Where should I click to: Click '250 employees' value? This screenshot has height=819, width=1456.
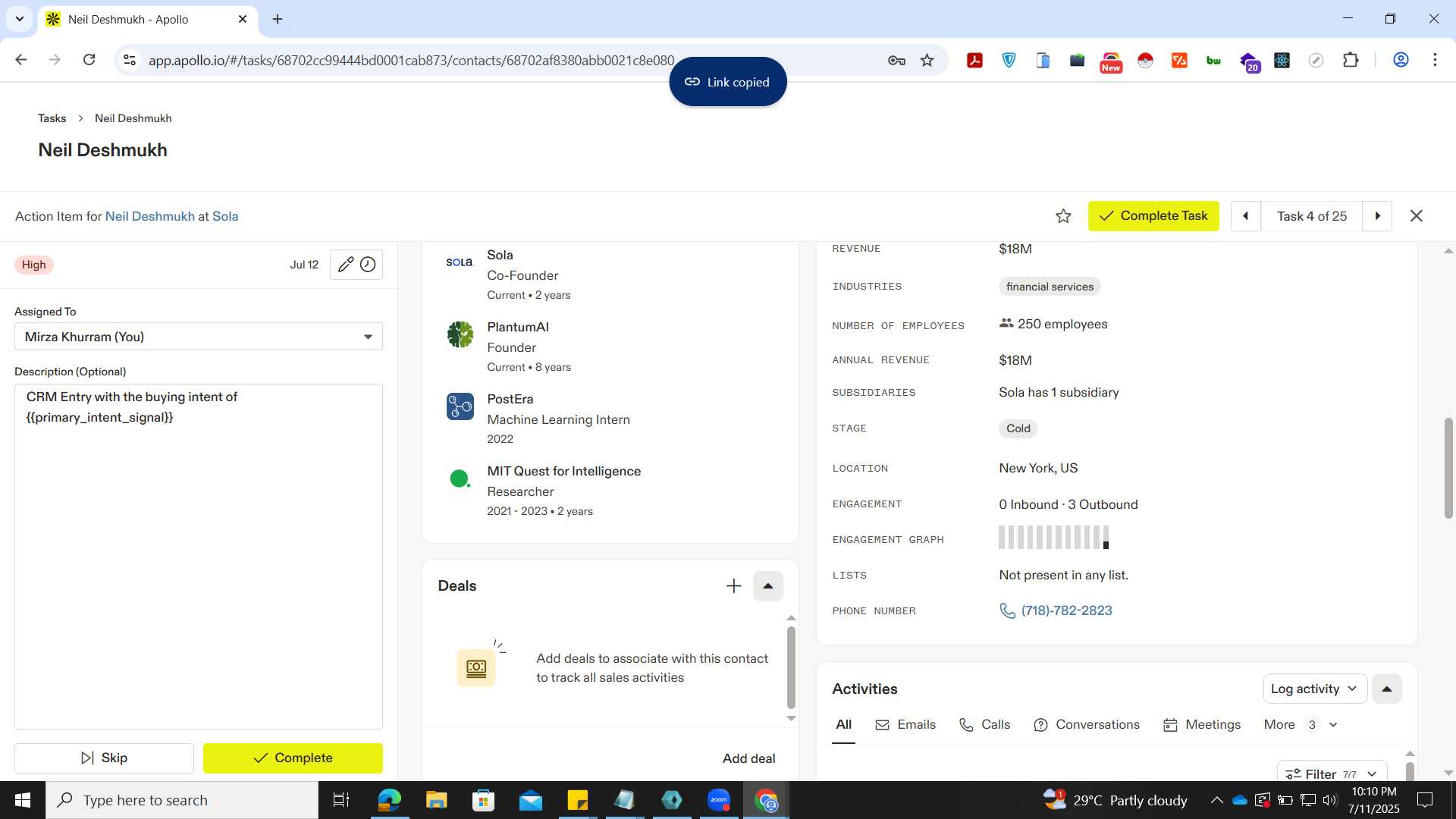click(1062, 325)
